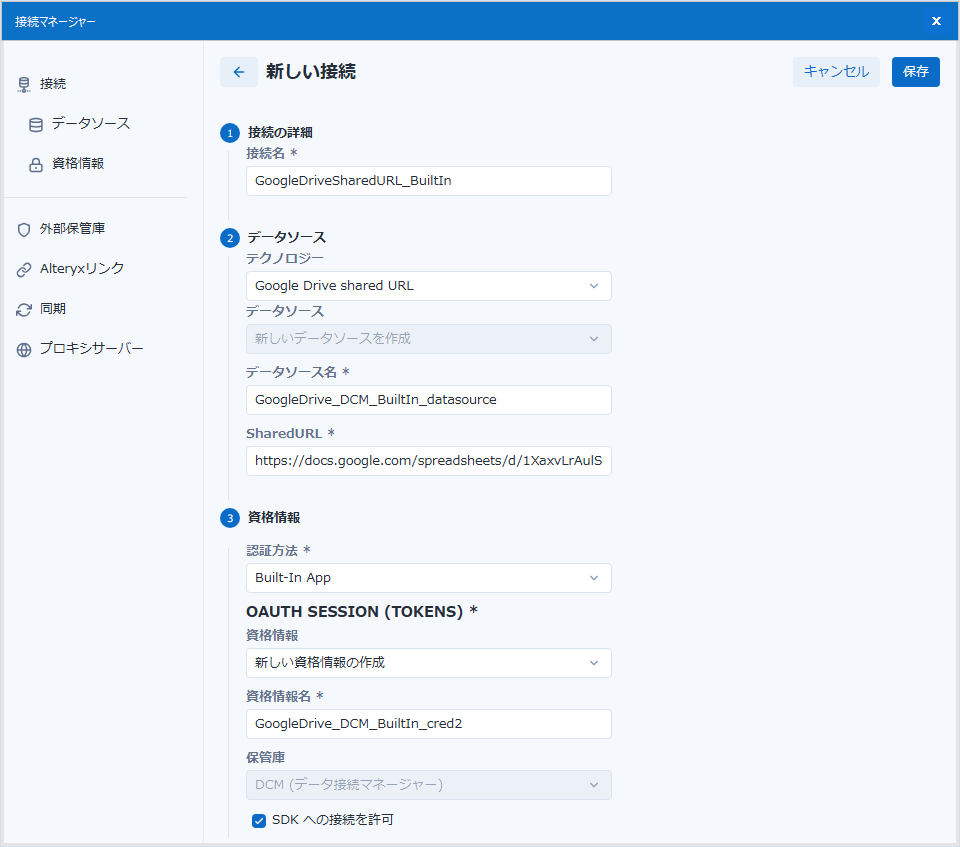Open the テクノロジー dropdown
Image resolution: width=960 pixels, height=847 pixels.
(428, 286)
